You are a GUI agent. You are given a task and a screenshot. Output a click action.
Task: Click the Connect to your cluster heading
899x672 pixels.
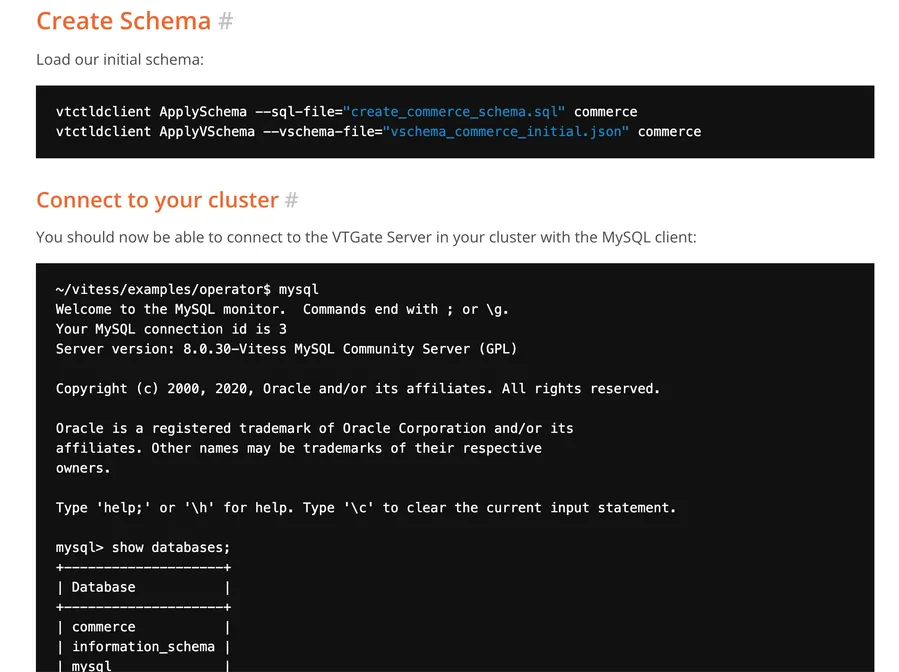[157, 200]
